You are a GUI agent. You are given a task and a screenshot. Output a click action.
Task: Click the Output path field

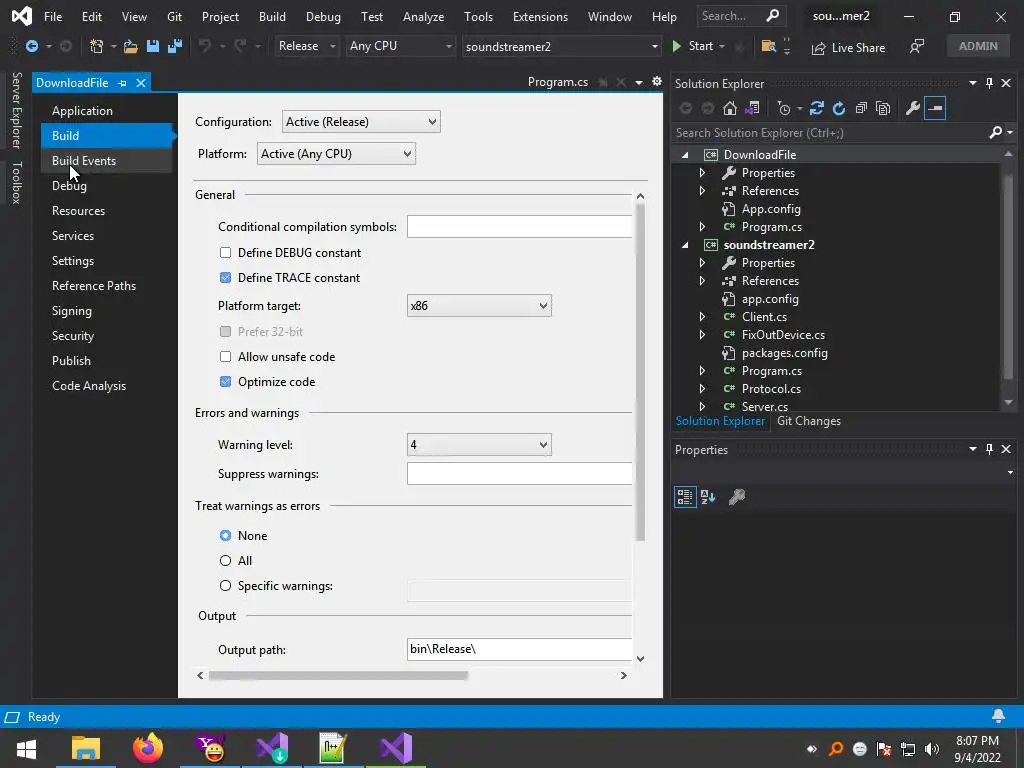(x=519, y=649)
